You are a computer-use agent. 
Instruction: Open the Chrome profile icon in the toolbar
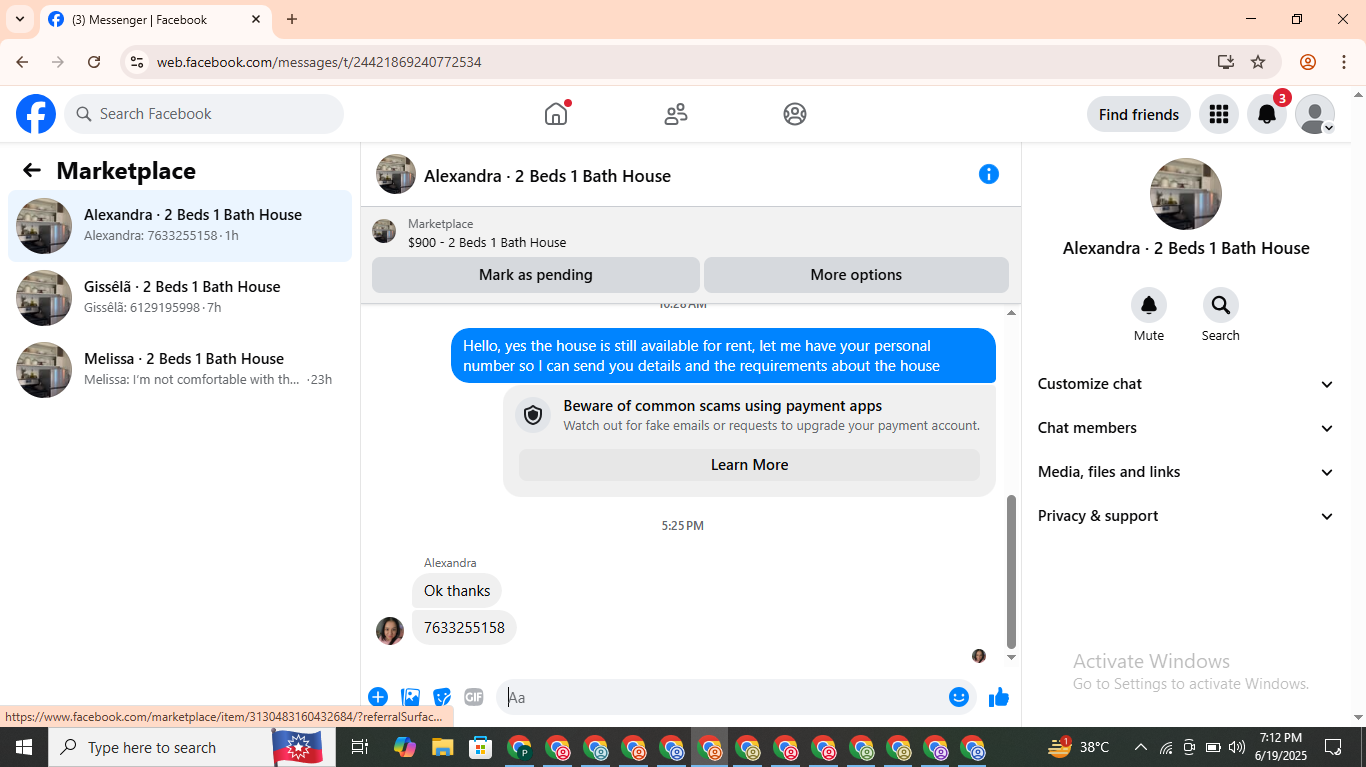1308,62
